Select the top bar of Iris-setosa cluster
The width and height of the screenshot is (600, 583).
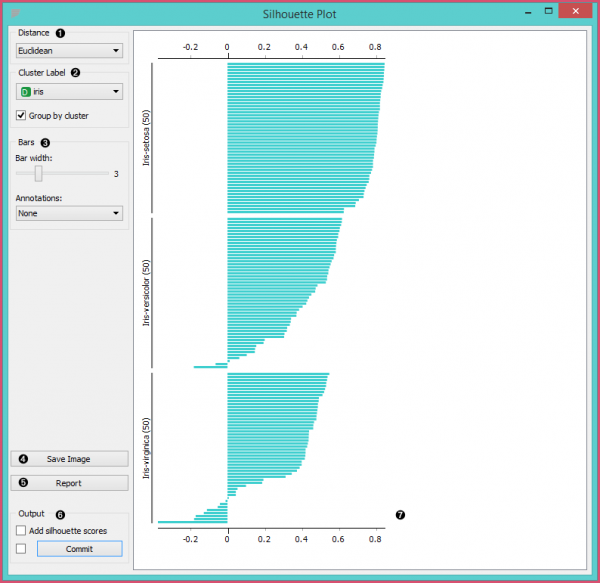pyautogui.click(x=306, y=64)
